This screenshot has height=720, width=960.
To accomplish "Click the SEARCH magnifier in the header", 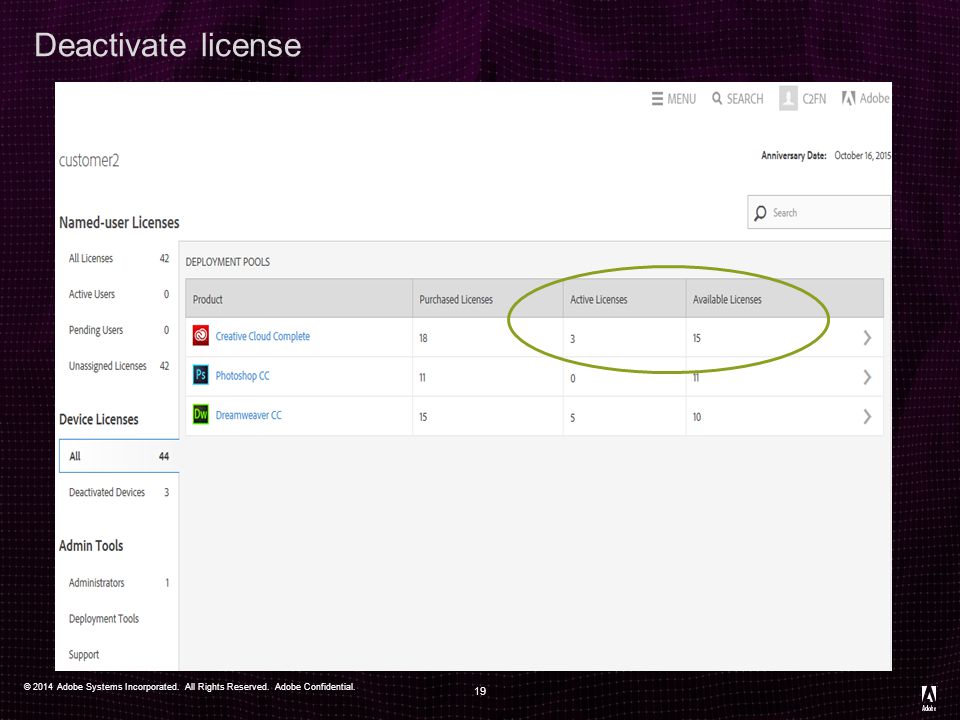I will click(x=717, y=99).
